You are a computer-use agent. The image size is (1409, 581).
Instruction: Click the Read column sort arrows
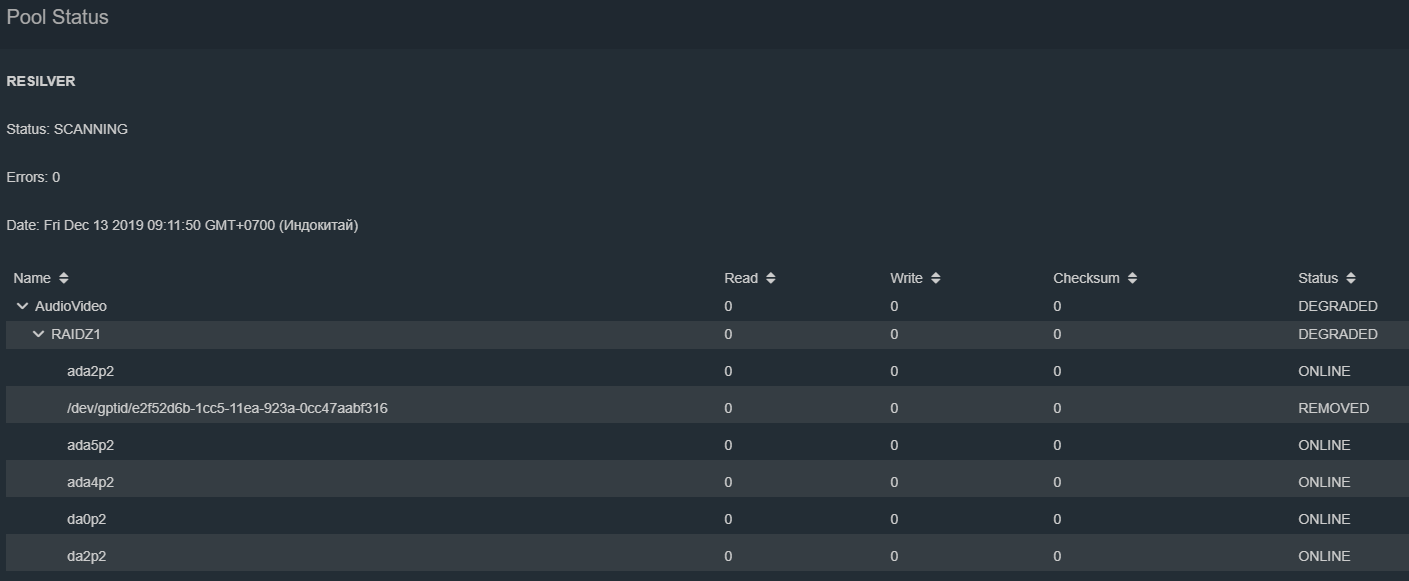click(x=771, y=278)
